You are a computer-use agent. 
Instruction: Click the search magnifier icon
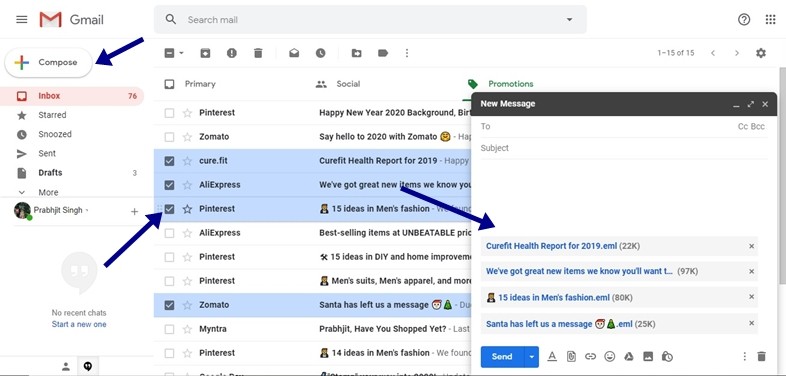click(x=171, y=20)
